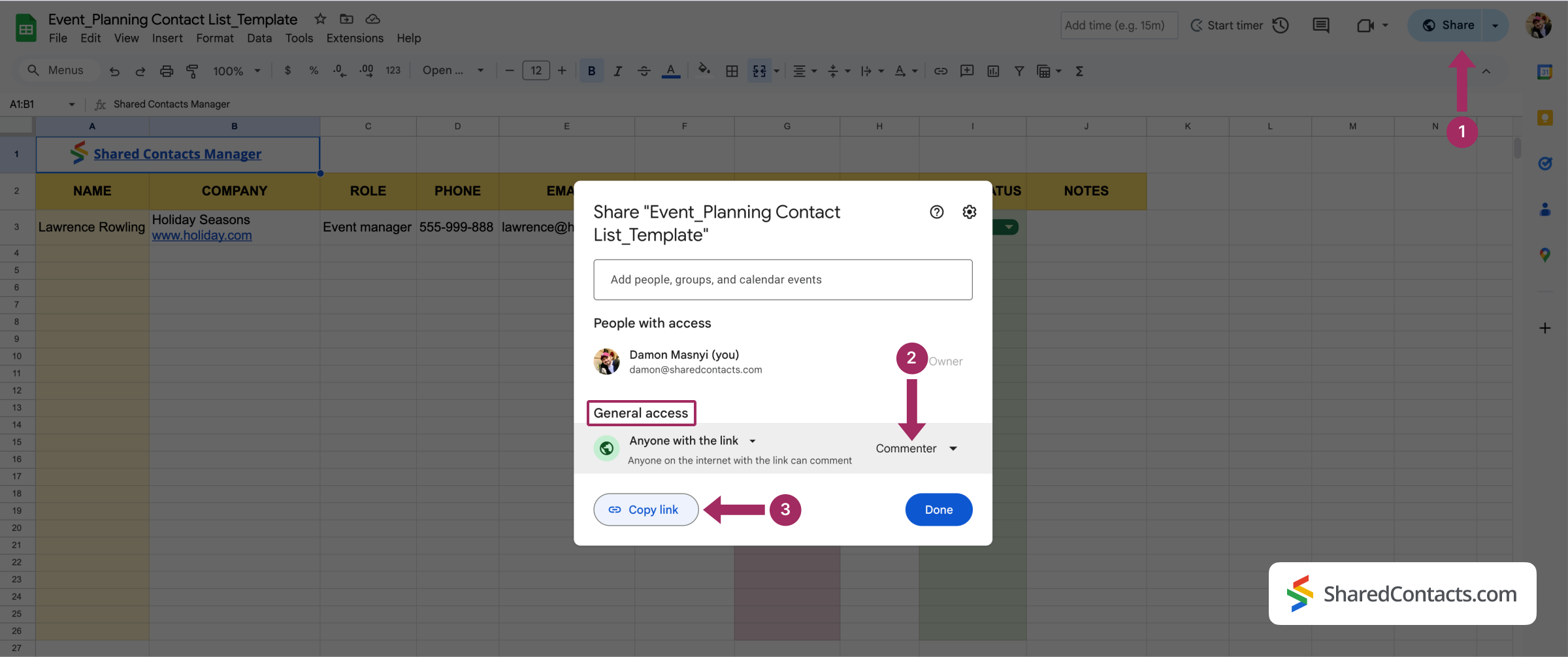Click the undo arrow in toolbar

click(114, 71)
